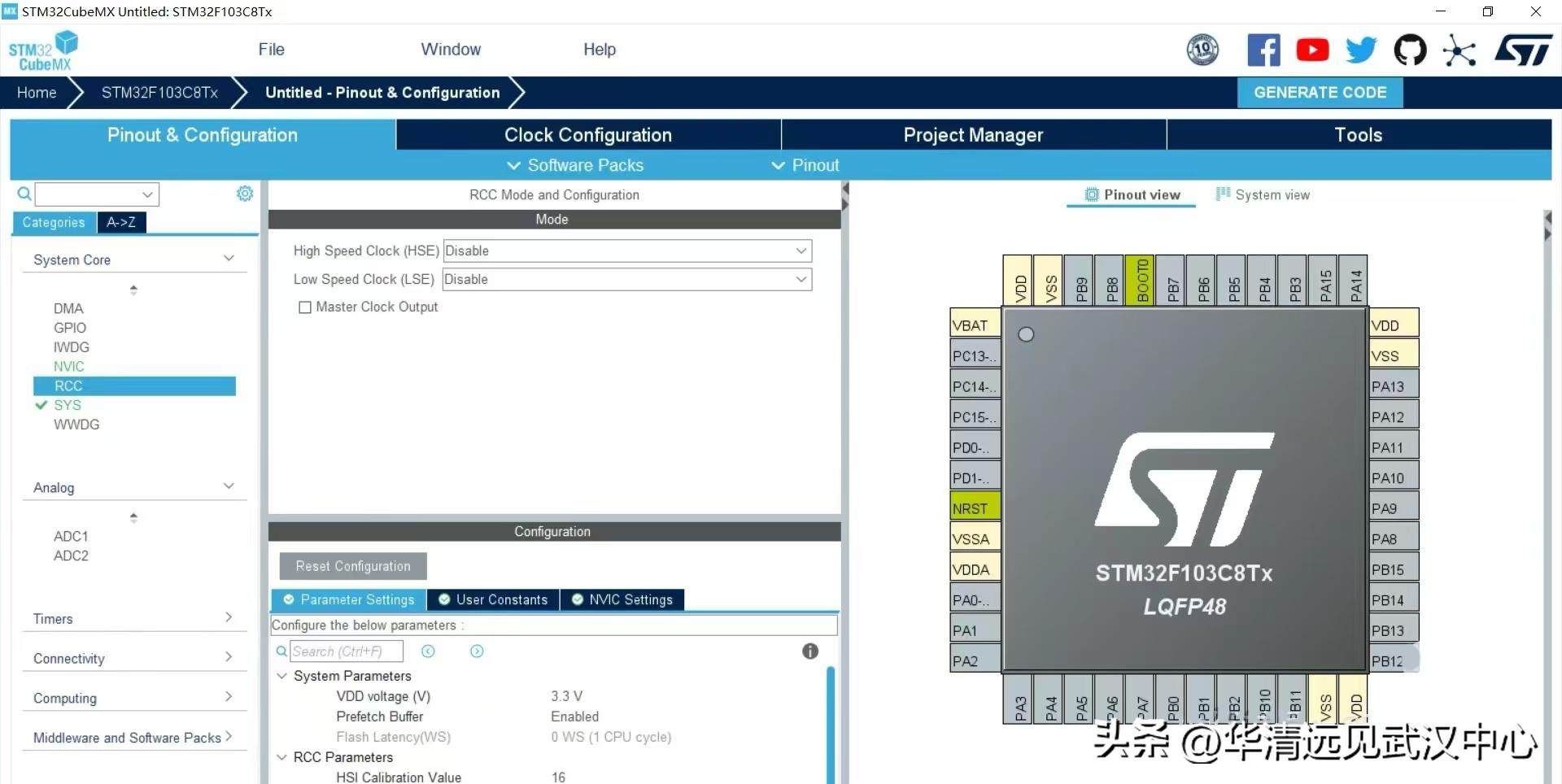1562x784 pixels.
Task: Go to the Home breadcrumb
Action: (37, 93)
